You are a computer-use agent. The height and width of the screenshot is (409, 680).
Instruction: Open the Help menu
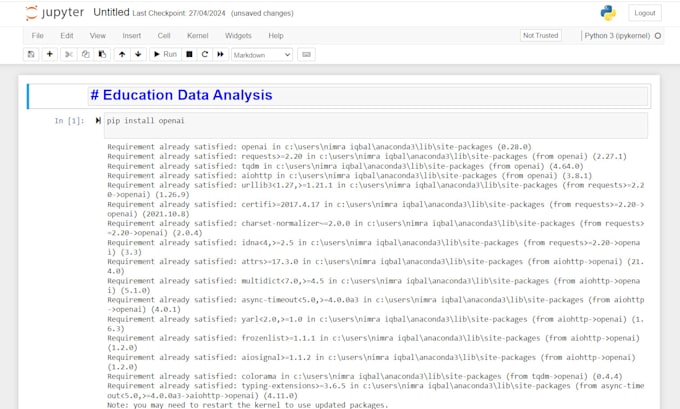(276, 36)
